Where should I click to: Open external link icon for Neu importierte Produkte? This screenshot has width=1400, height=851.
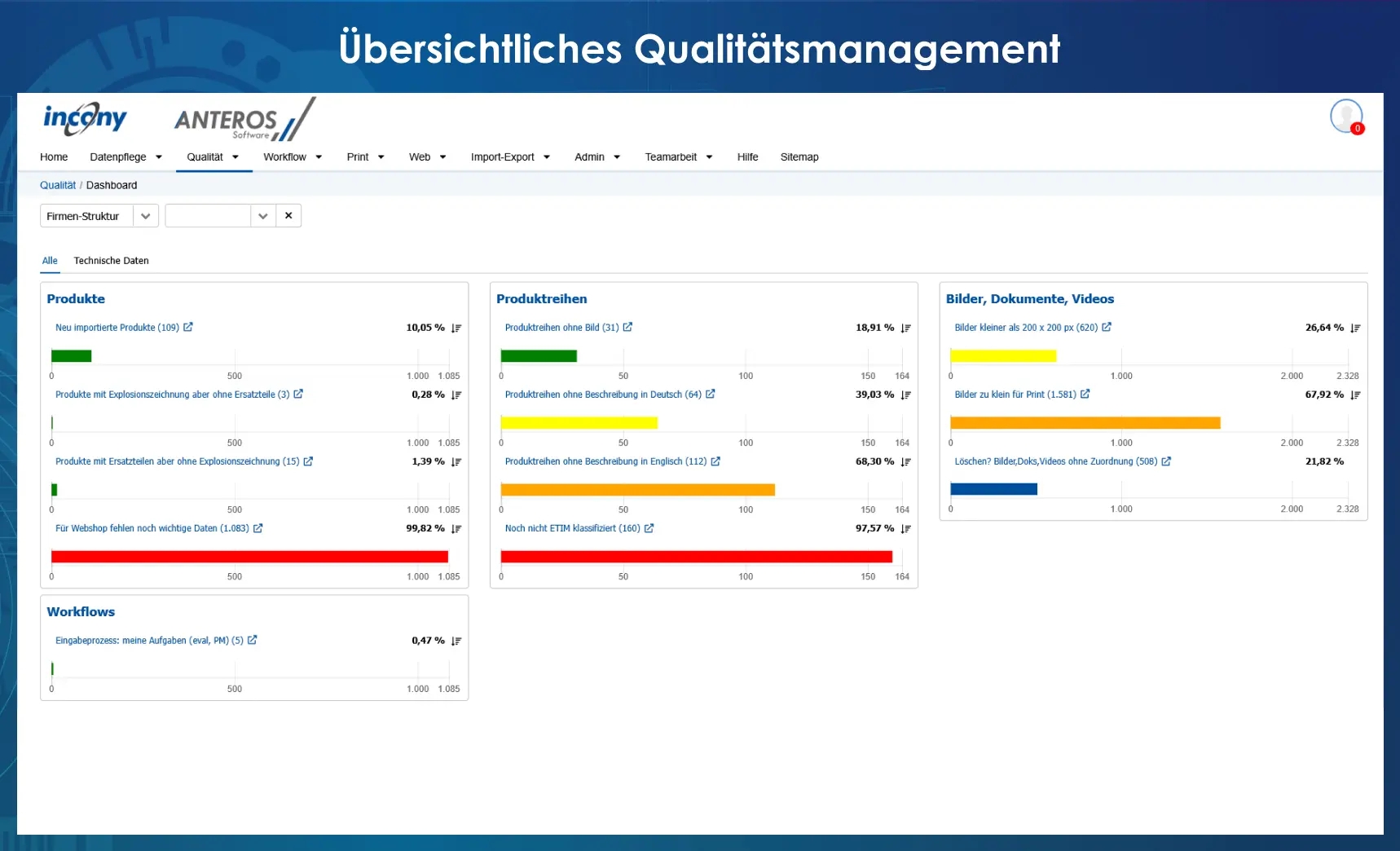pos(188,327)
